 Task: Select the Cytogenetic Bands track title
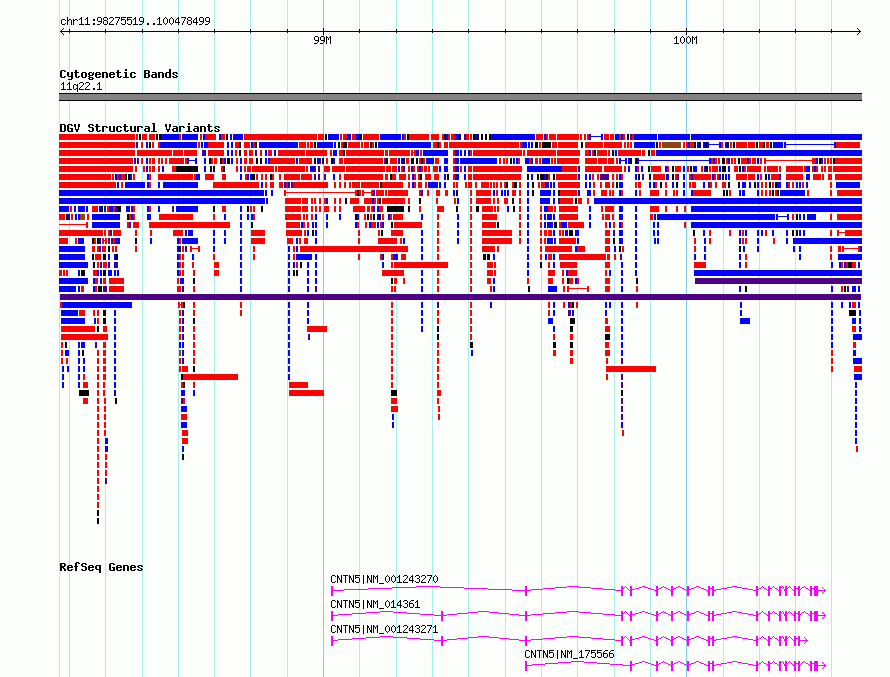coord(119,74)
